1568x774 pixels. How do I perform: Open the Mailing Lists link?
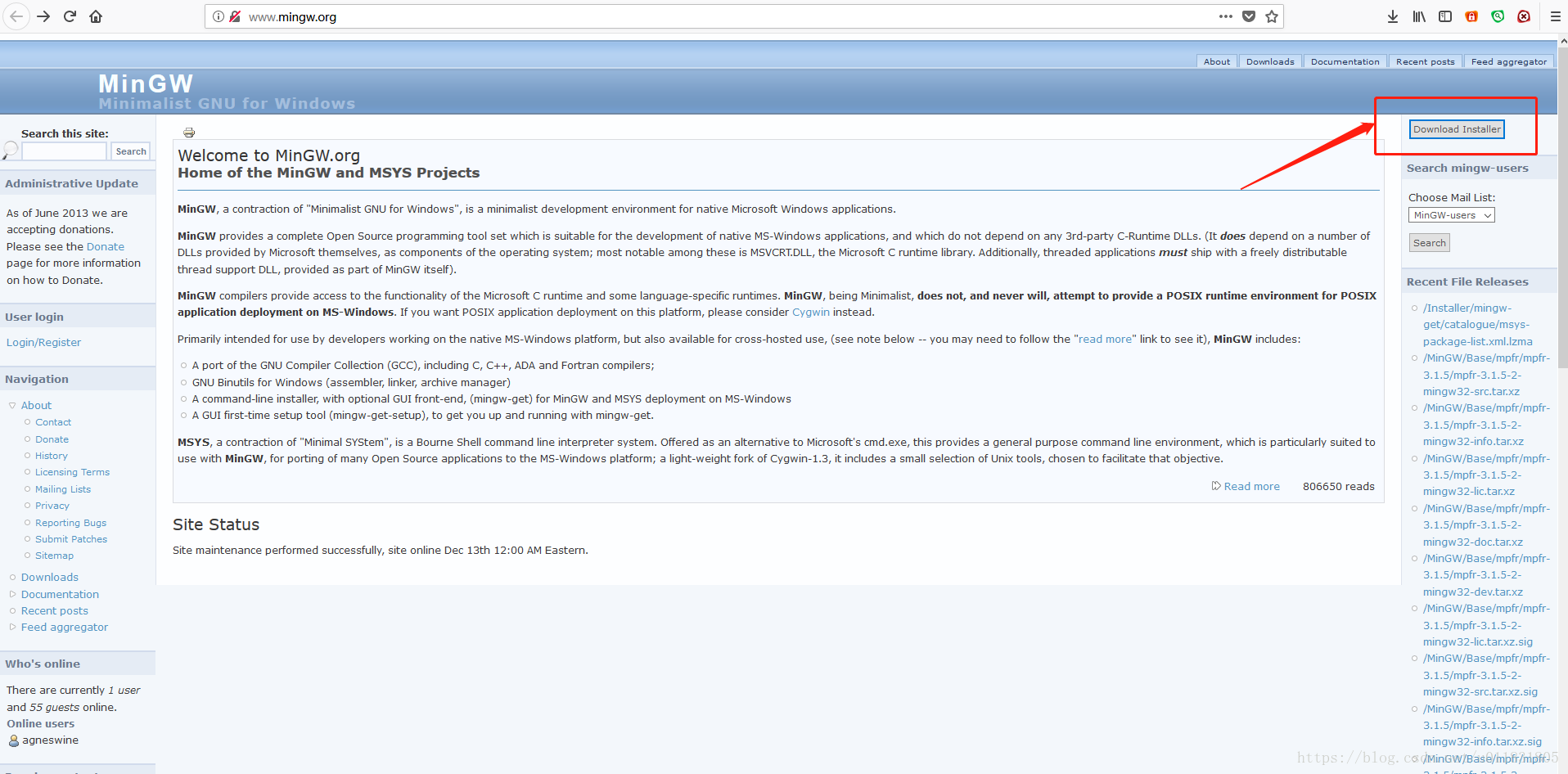[x=63, y=489]
